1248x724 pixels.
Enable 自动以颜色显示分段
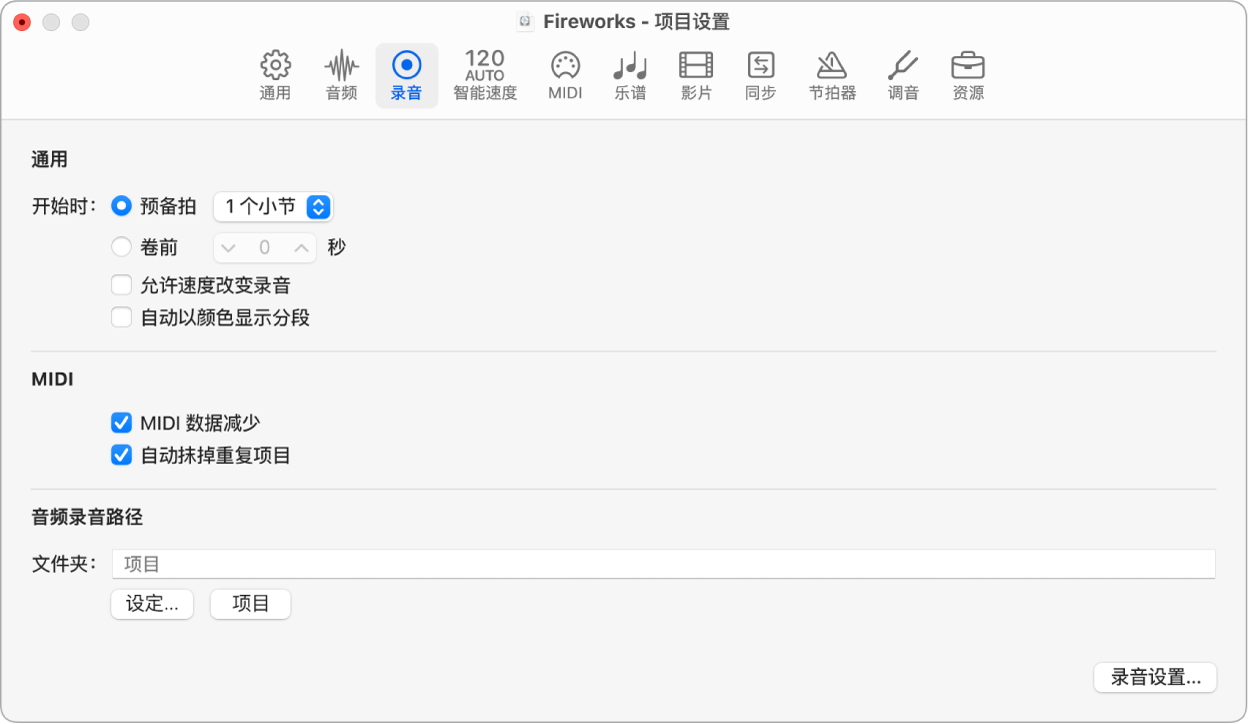click(x=121, y=317)
